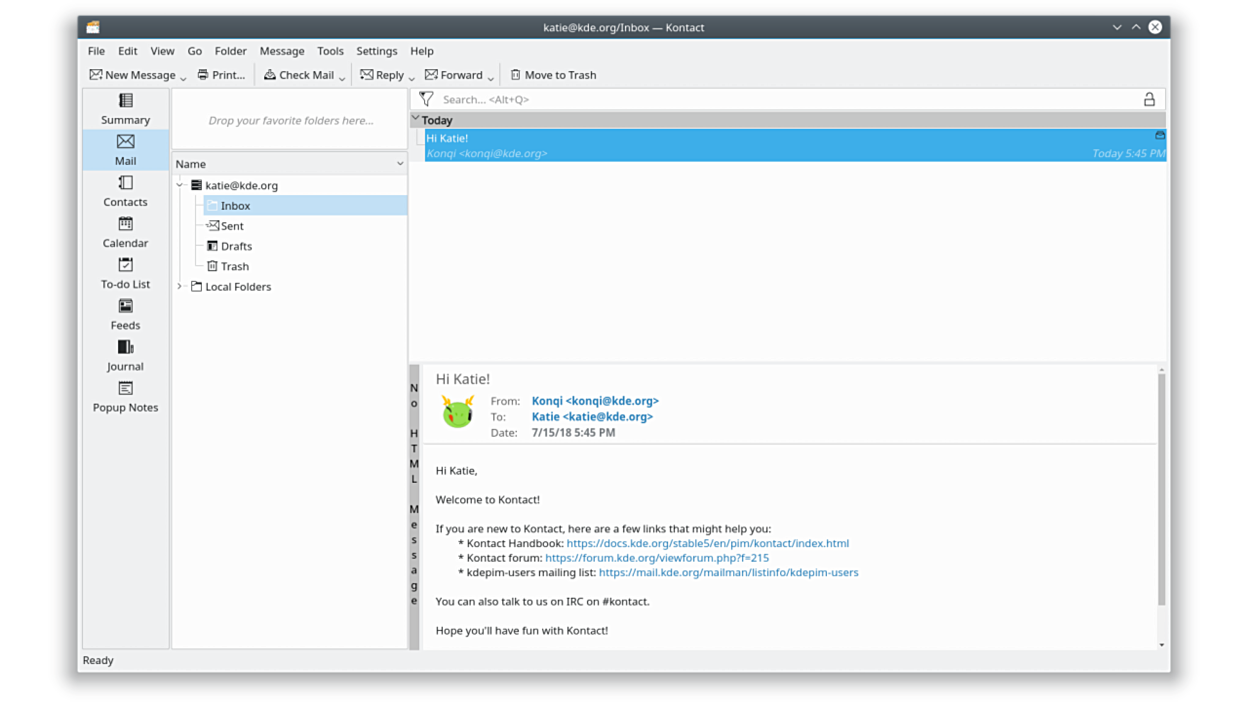This screenshot has height=702, width=1248.
Task: Click the message filter funnel icon
Action: pyautogui.click(x=426, y=99)
